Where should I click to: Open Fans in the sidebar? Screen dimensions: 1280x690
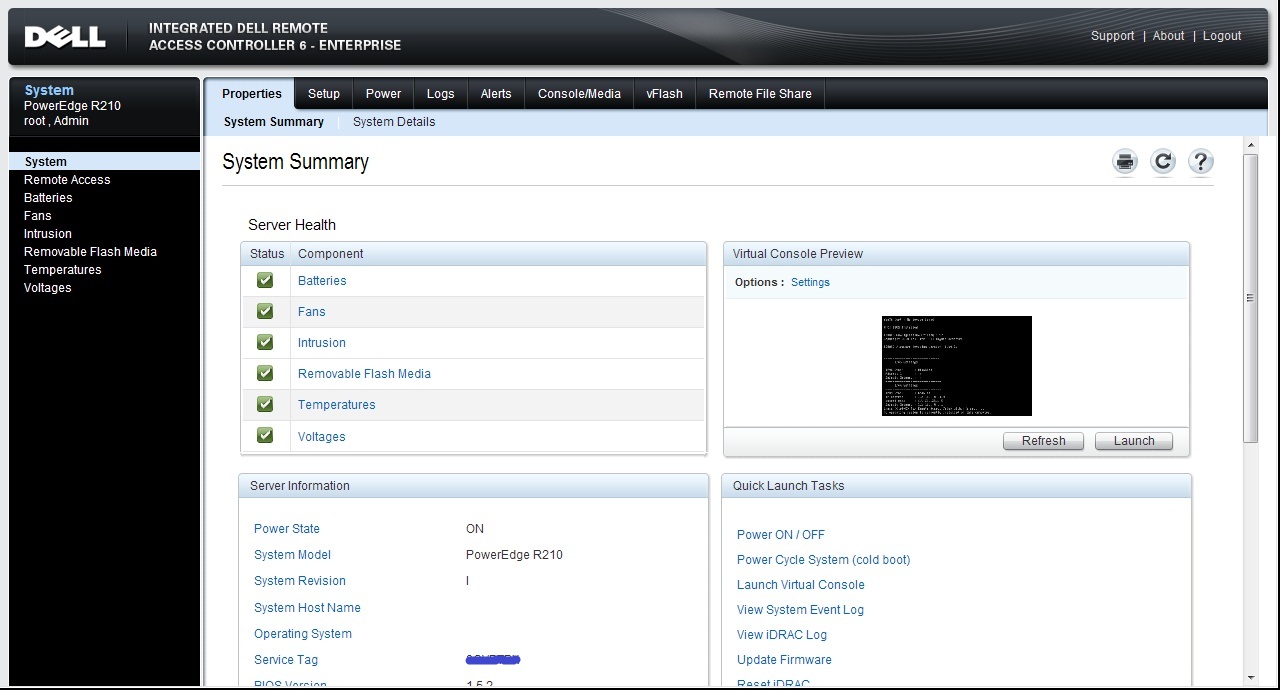pyautogui.click(x=37, y=216)
